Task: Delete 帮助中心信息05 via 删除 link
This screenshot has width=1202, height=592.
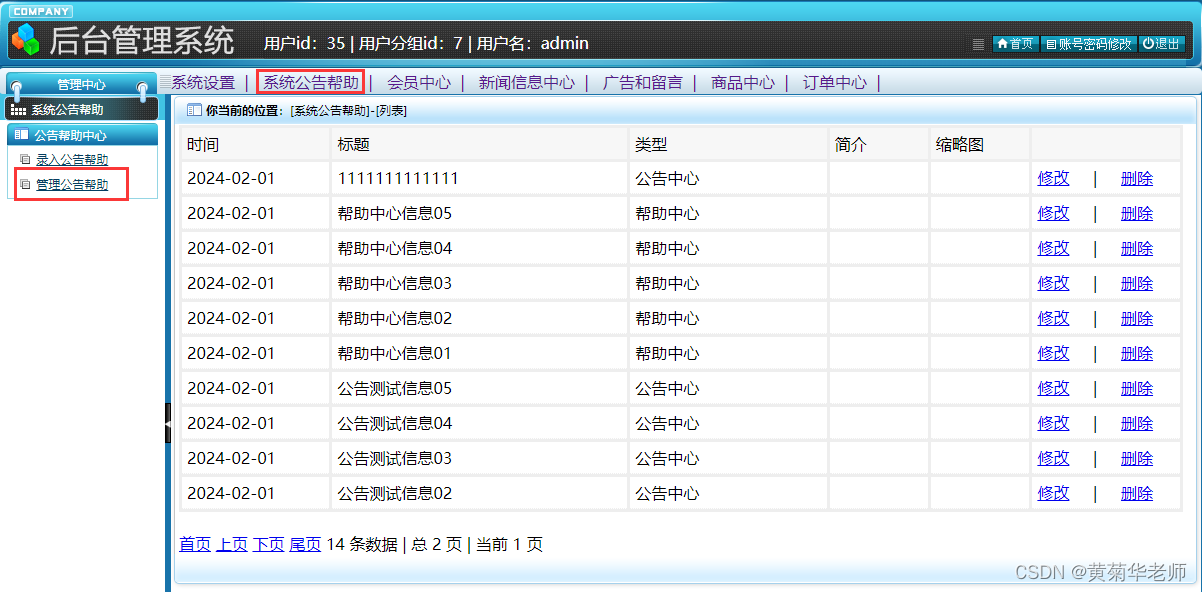Action: click(x=1137, y=214)
